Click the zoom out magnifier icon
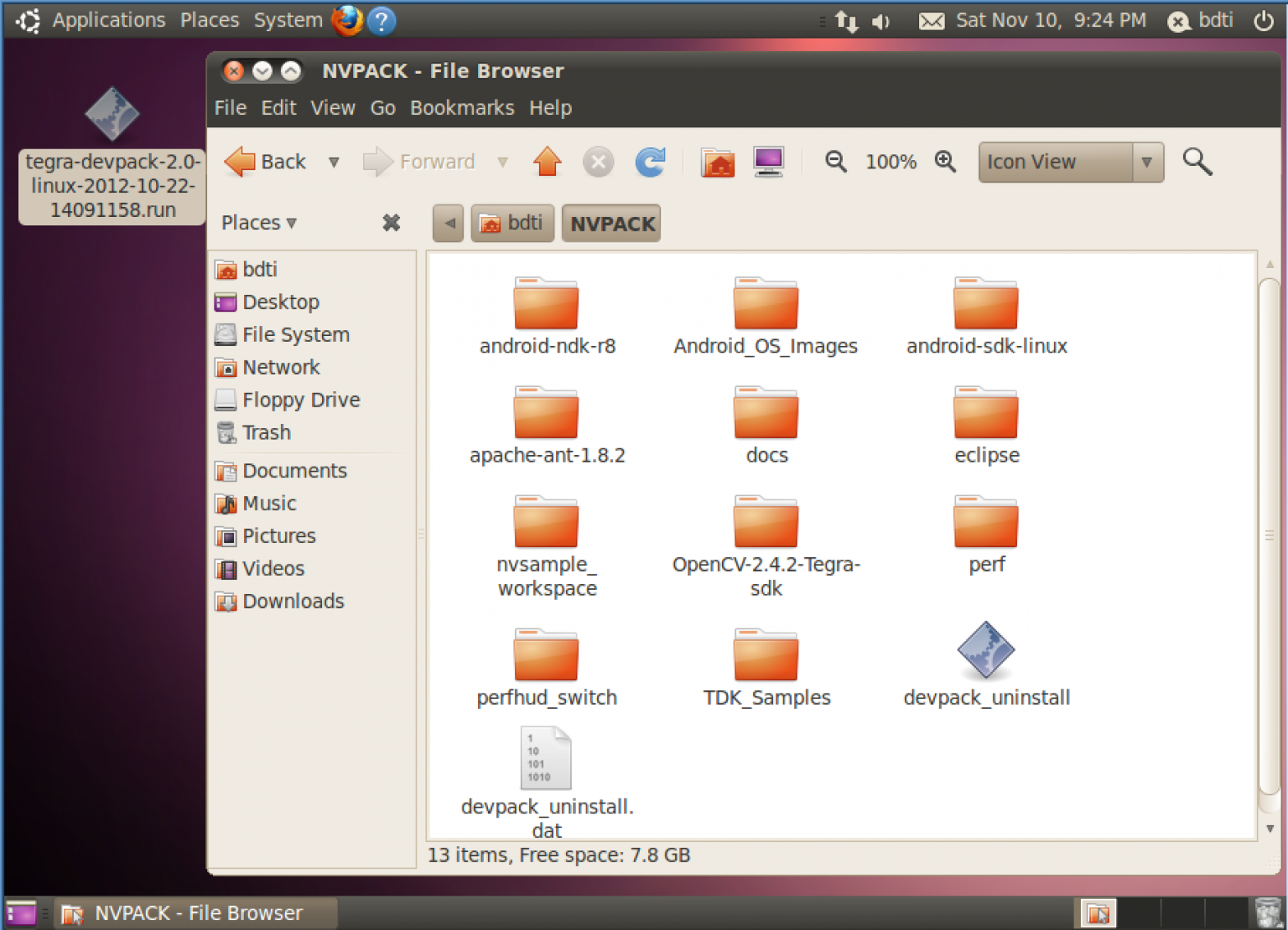This screenshot has width=1288, height=930. (x=835, y=162)
